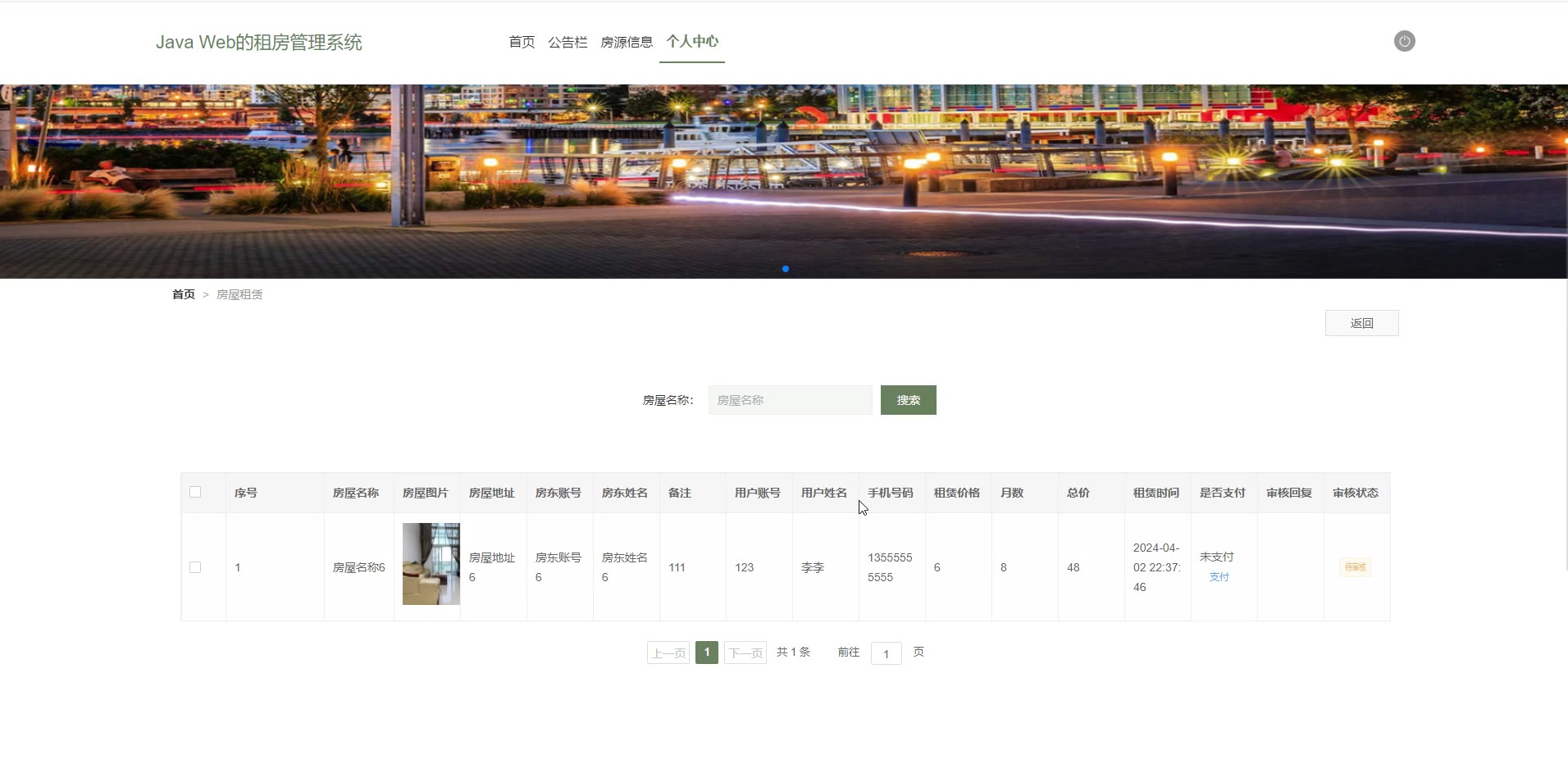1568x764 pixels.
Task: Click the power logout icon
Action: (x=1404, y=41)
